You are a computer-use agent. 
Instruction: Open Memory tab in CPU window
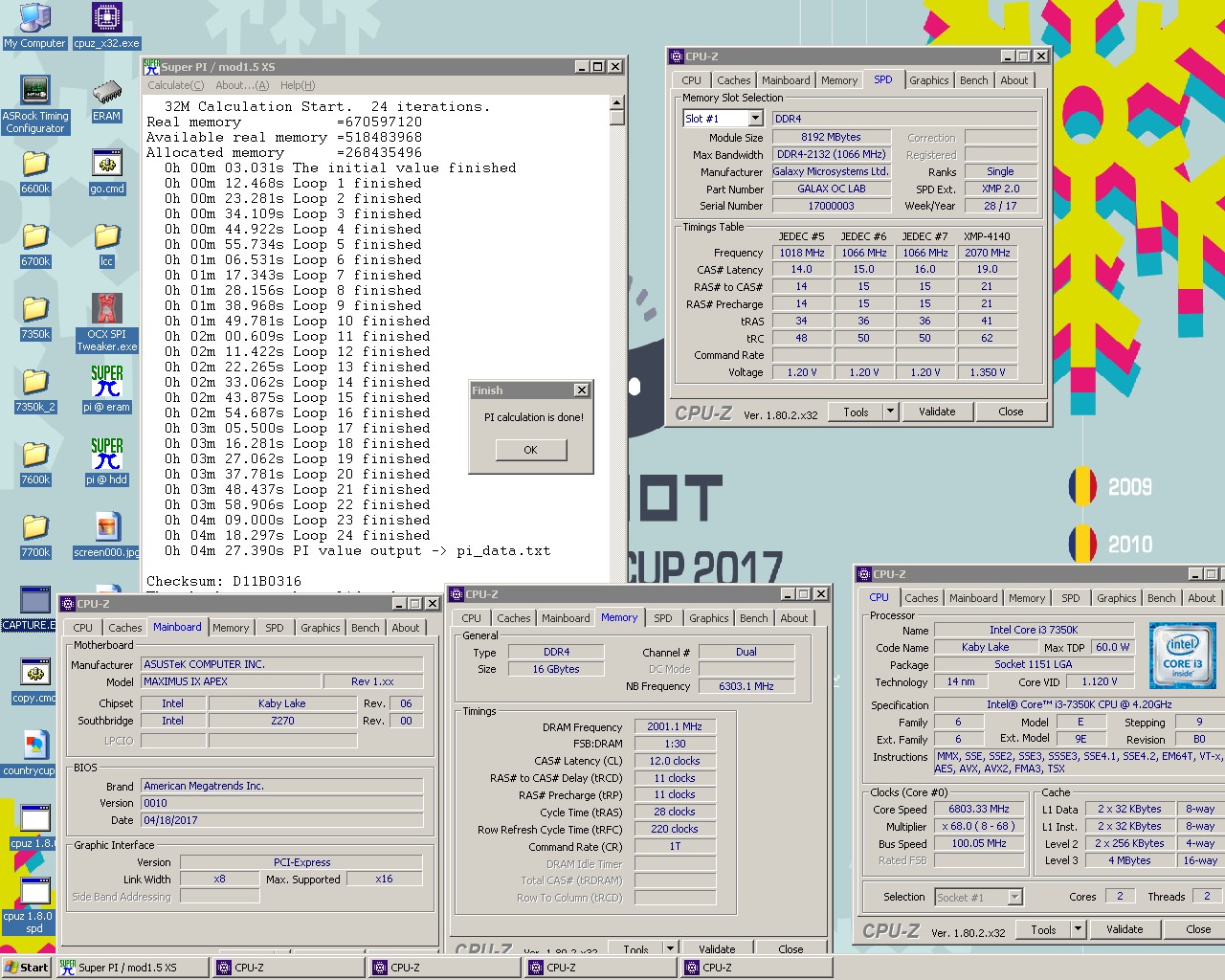tap(1027, 598)
